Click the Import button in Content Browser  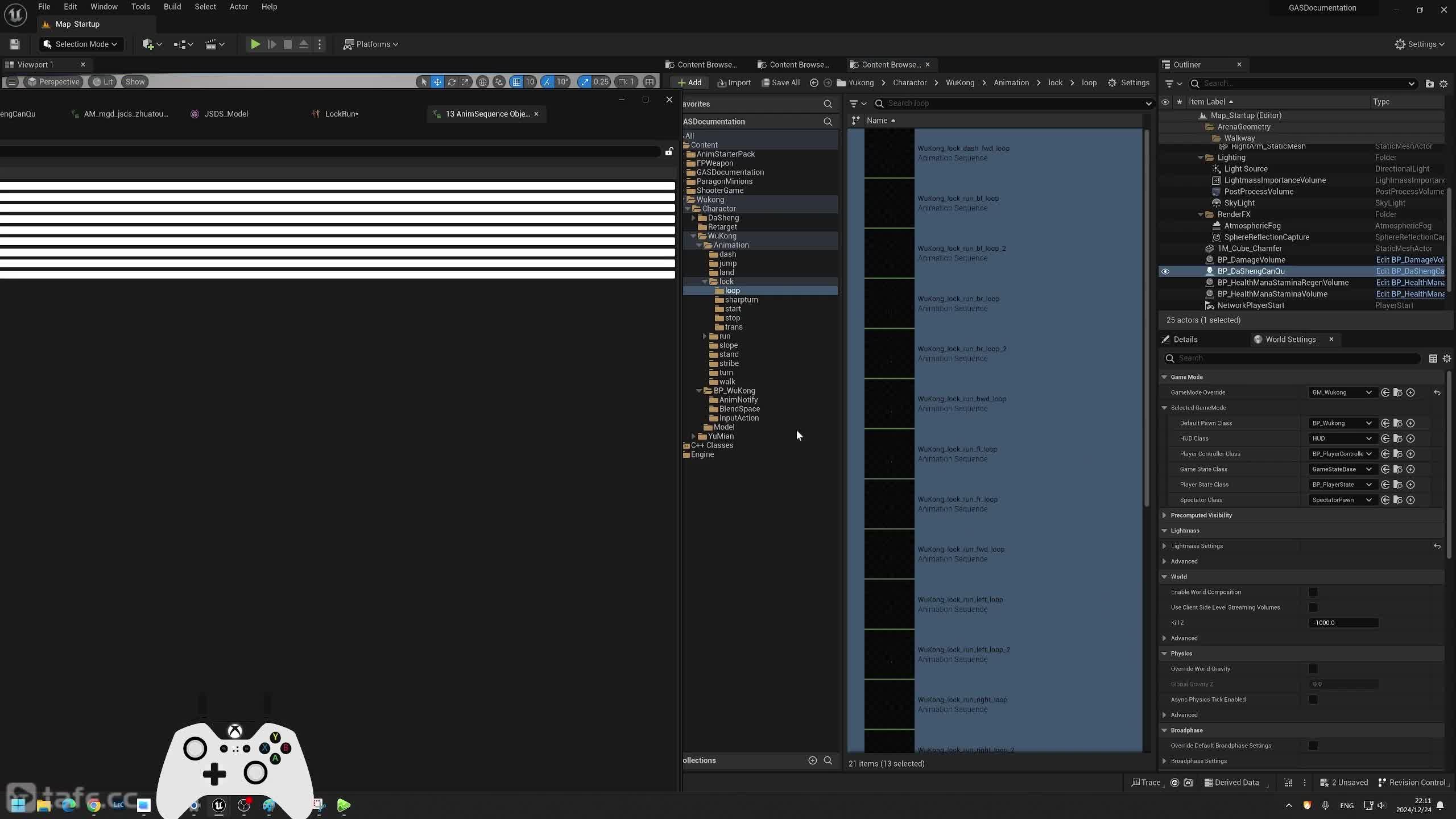tap(734, 82)
